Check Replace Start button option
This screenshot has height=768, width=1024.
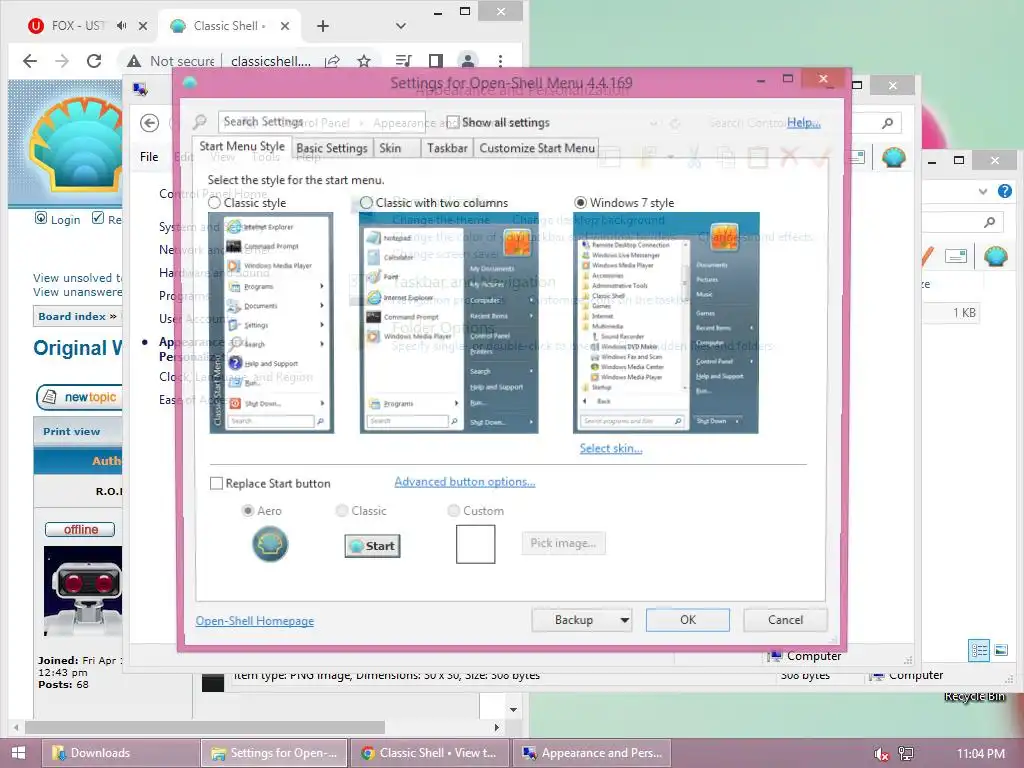pos(216,483)
